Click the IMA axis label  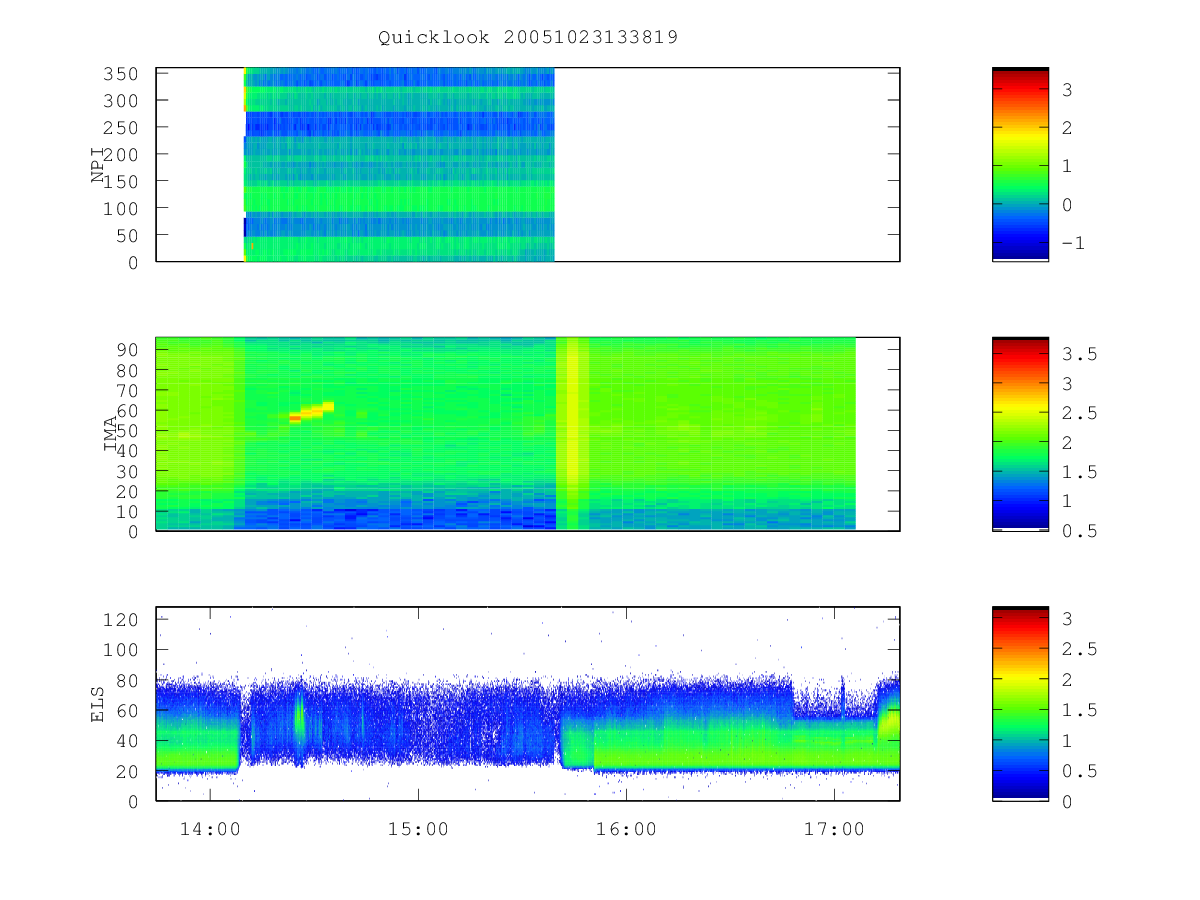(x=111, y=433)
